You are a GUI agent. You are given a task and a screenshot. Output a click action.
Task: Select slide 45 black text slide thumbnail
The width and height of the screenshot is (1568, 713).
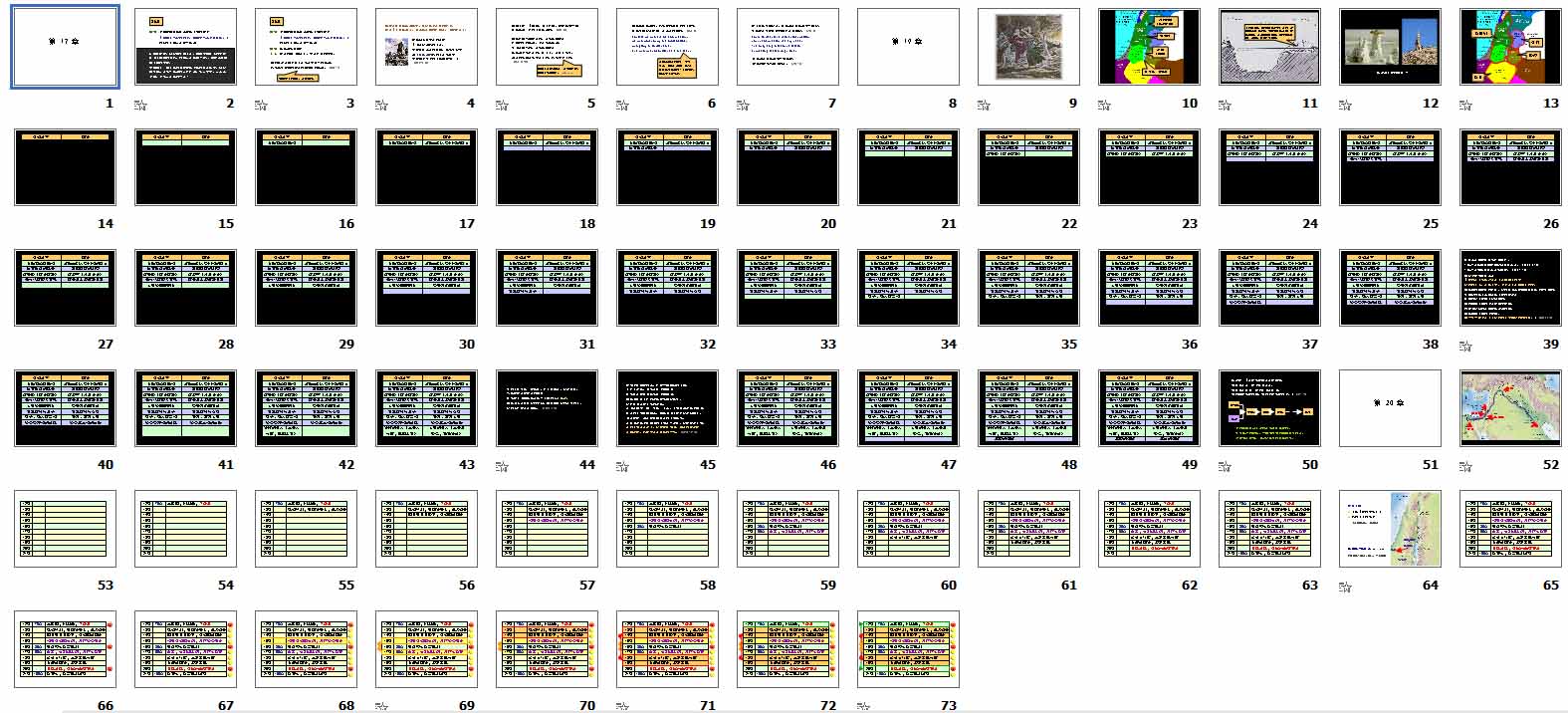click(x=667, y=408)
